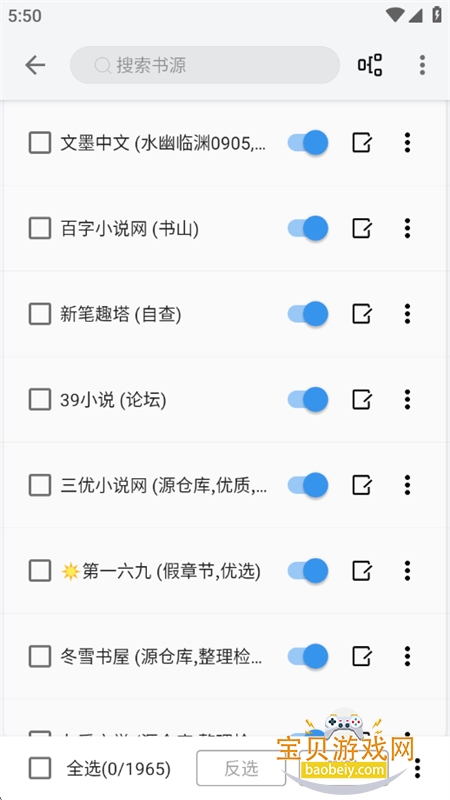
Task: Edit the 文墨中文 book source
Action: point(362,142)
